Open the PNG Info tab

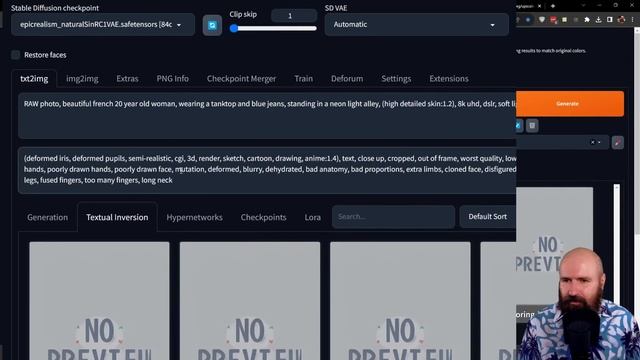(x=173, y=79)
